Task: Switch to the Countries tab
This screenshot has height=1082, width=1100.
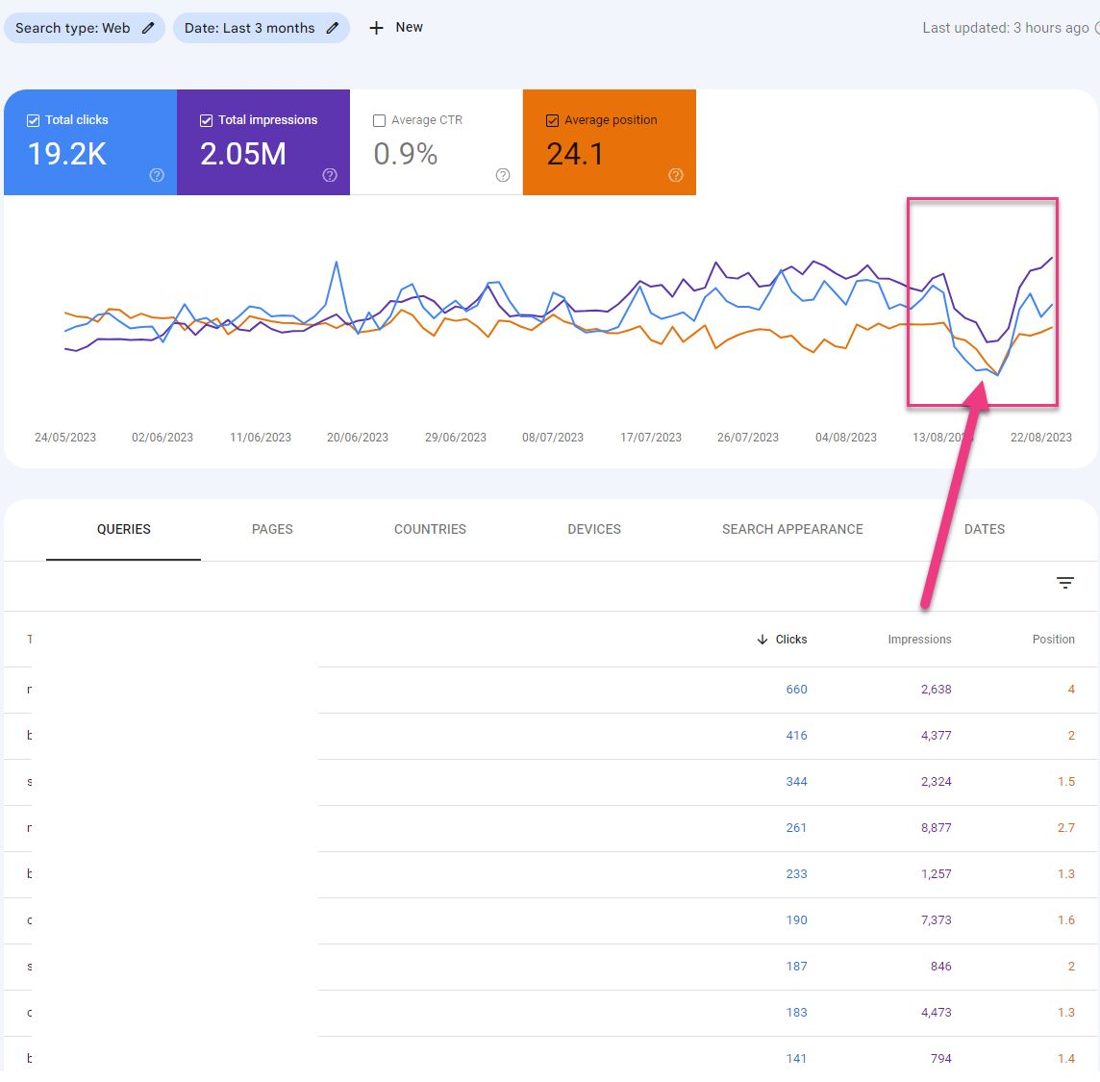Action: point(430,529)
